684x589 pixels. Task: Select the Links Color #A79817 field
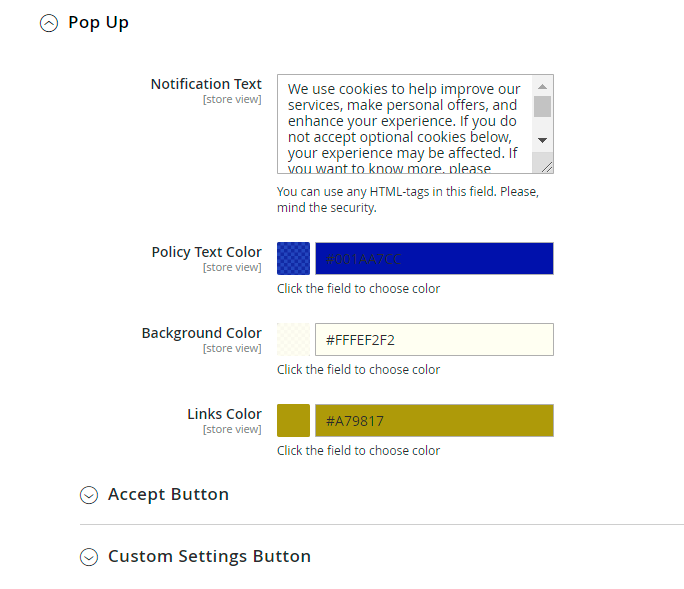click(x=434, y=420)
